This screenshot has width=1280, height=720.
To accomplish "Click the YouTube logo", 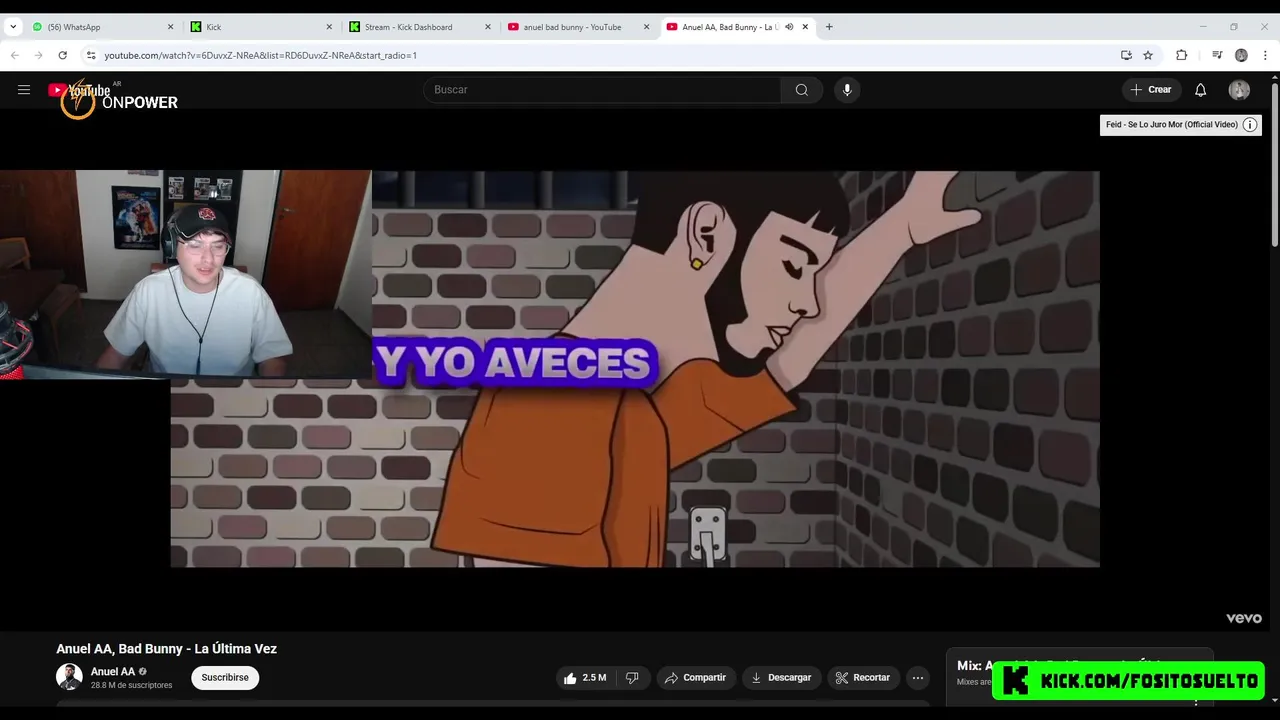I will coord(79,90).
